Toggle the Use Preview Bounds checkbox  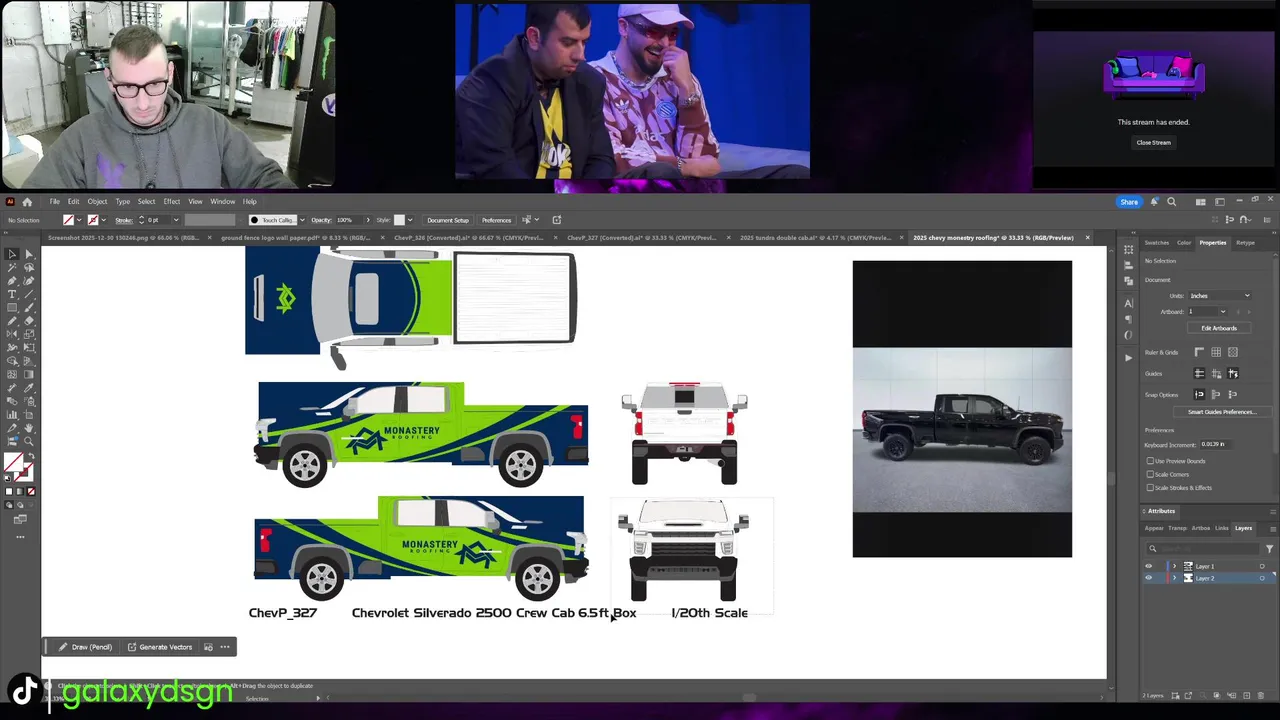(1150, 461)
